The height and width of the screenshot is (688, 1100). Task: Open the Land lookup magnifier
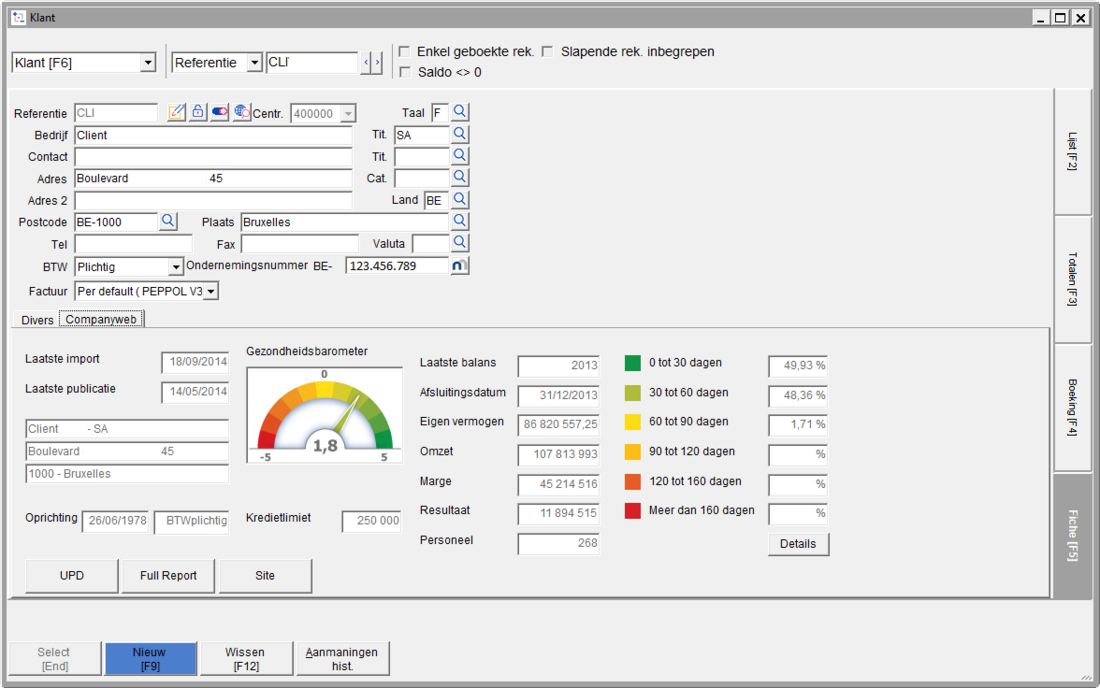[460, 200]
